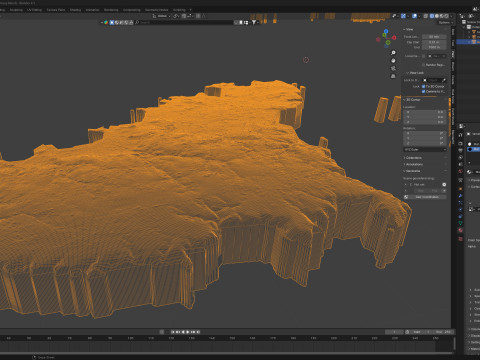Open the Animation workspace tab
Viewport: 480px width, 360px height.
(x=92, y=10)
